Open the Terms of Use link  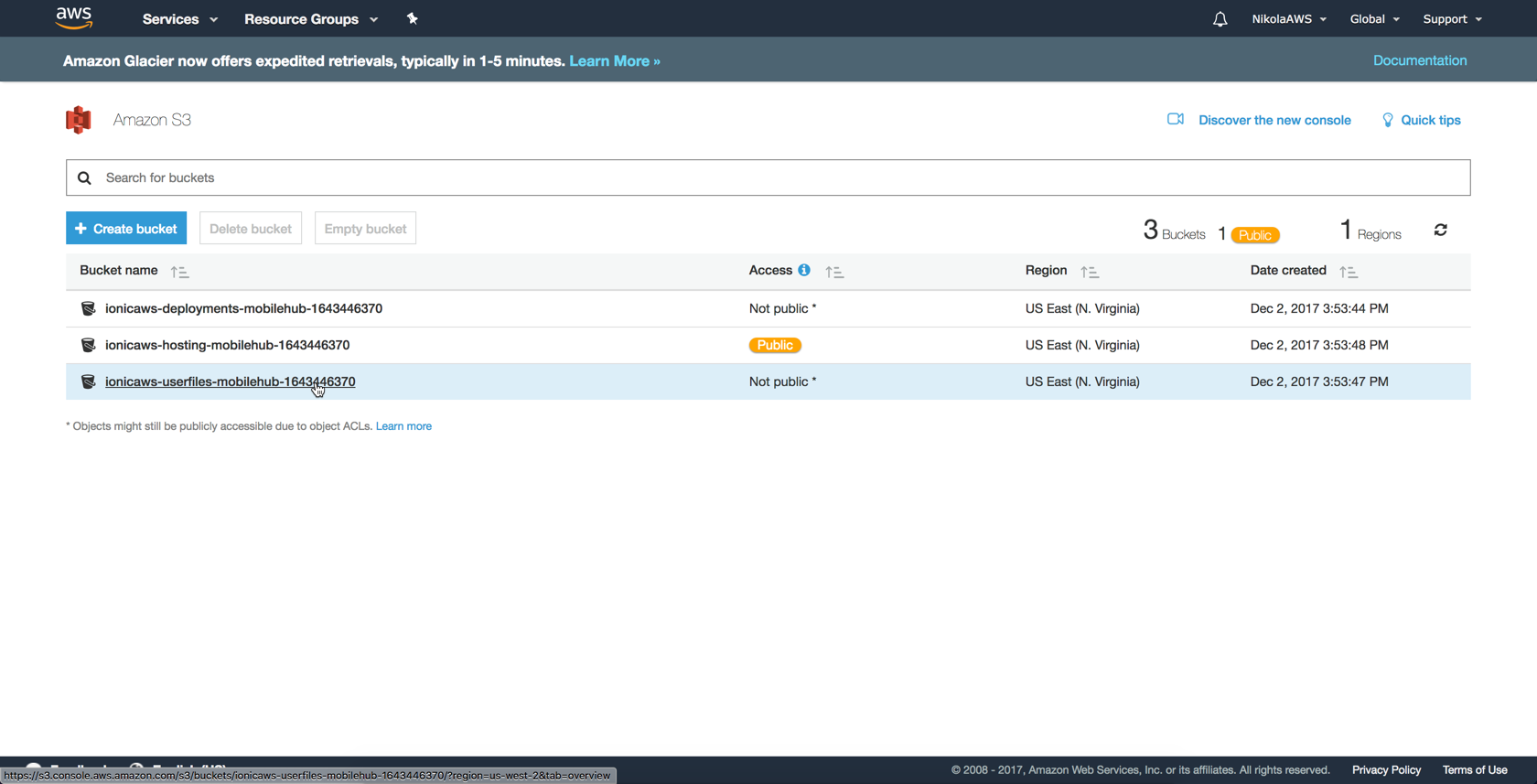coord(1475,769)
